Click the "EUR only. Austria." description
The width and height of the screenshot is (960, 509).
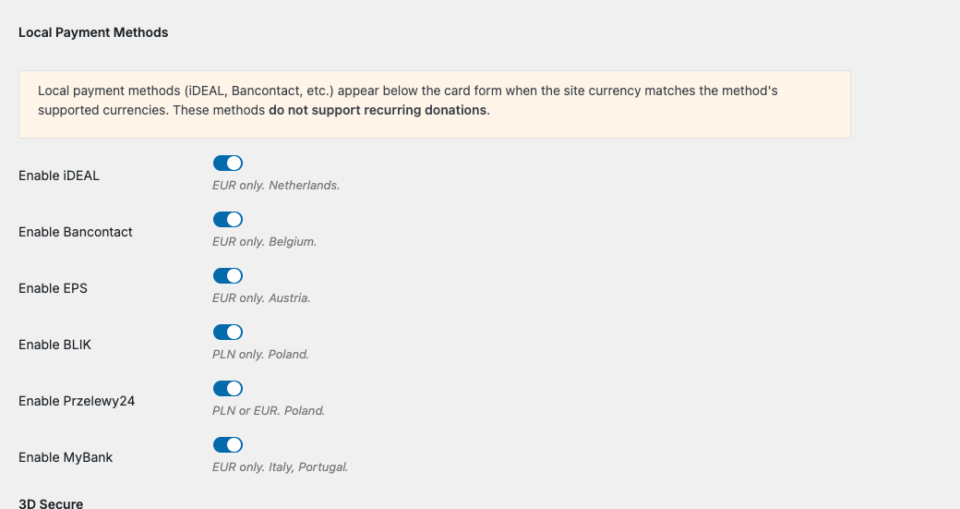[261, 298]
